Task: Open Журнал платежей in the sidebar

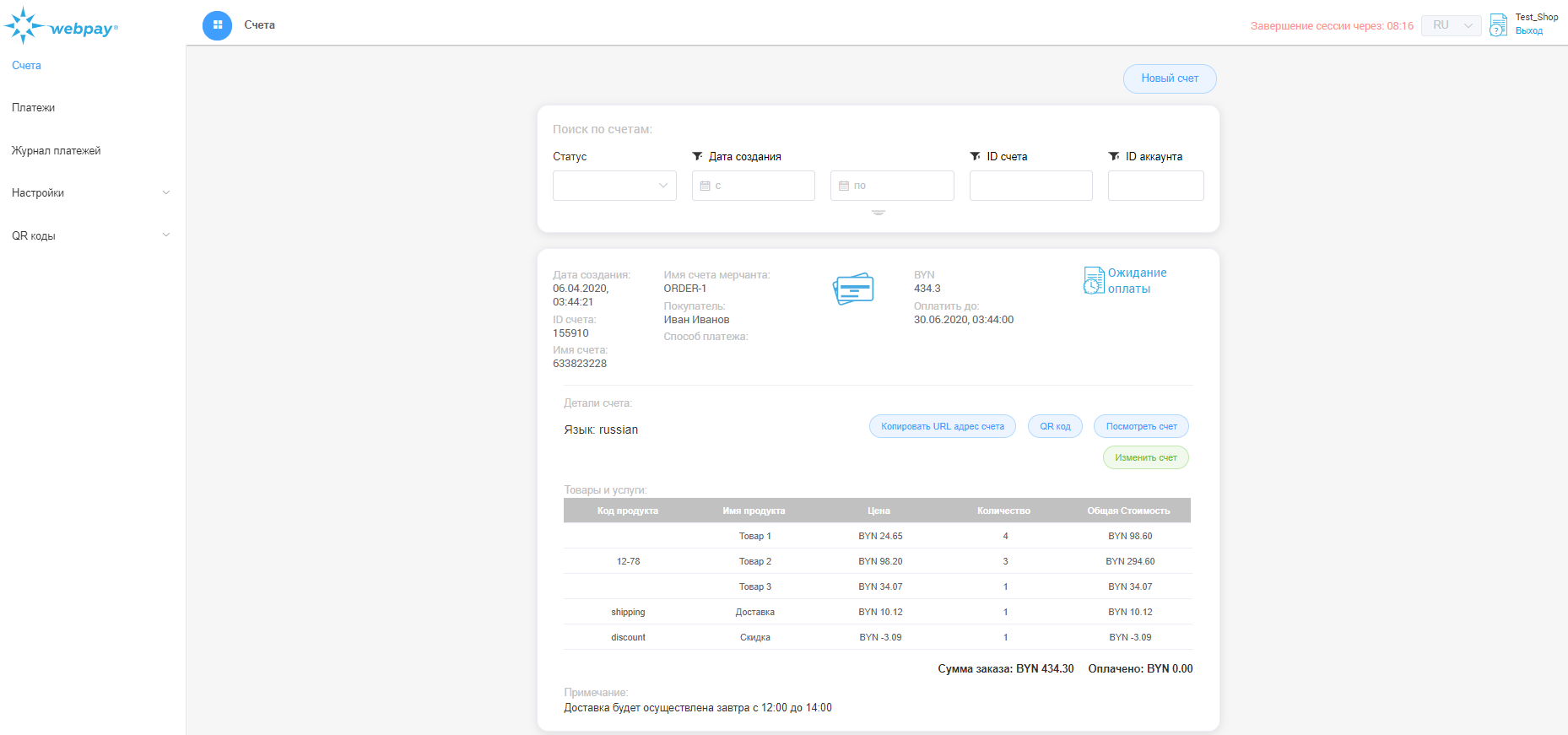Action: click(56, 151)
